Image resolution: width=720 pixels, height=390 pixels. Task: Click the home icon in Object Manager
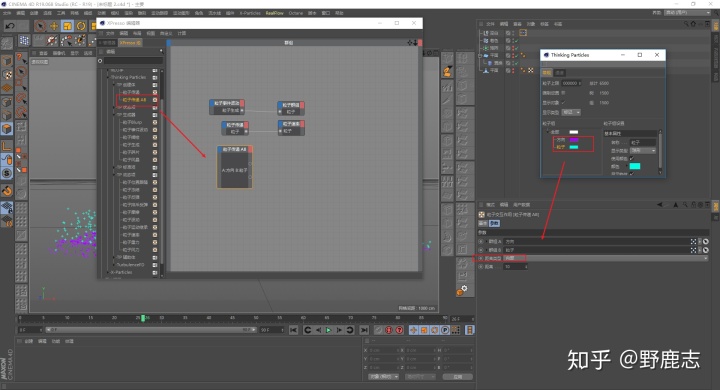tap(693, 24)
